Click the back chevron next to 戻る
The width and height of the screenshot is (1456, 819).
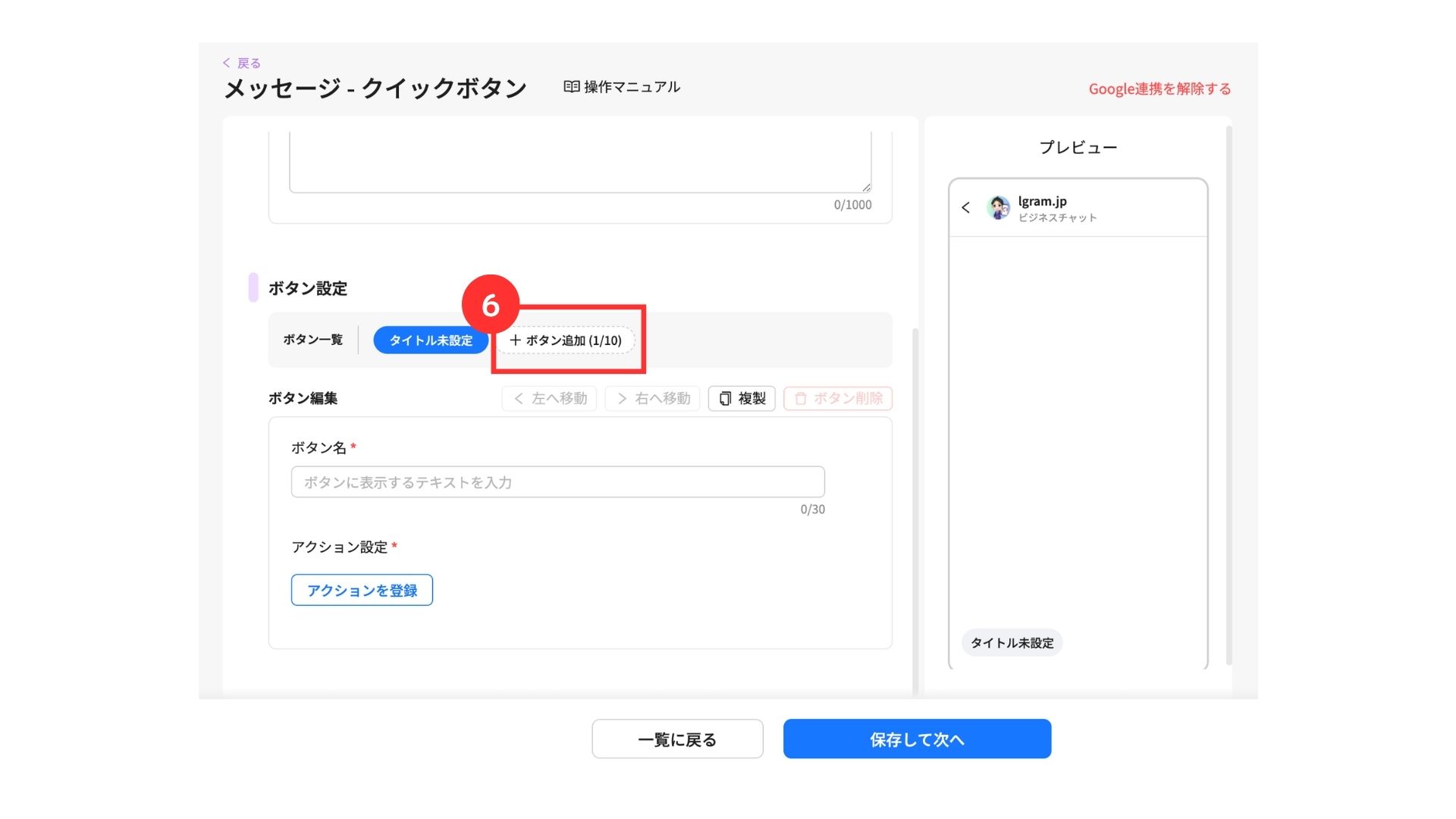click(226, 63)
